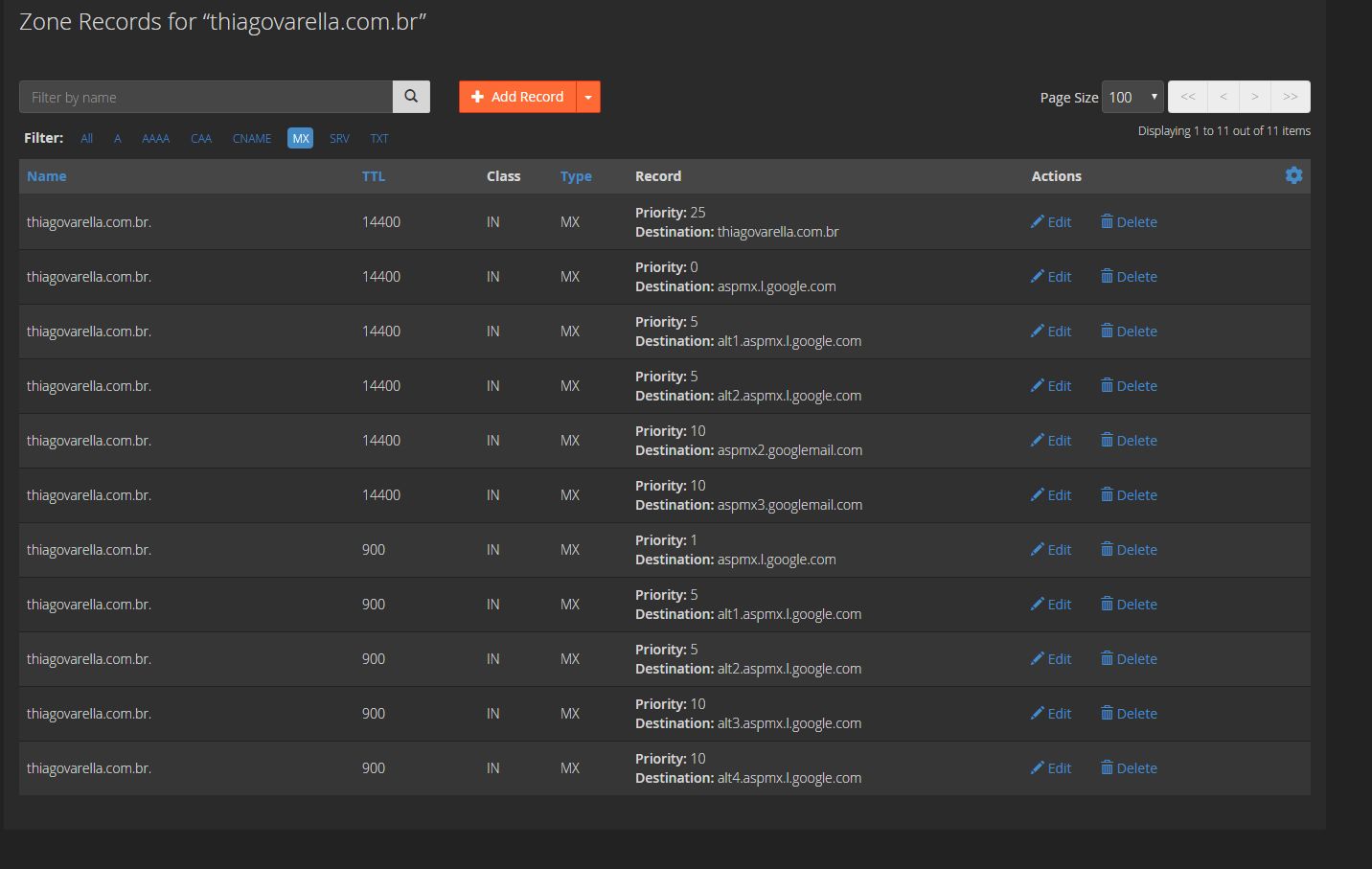Go to the last page button

click(x=1291, y=97)
